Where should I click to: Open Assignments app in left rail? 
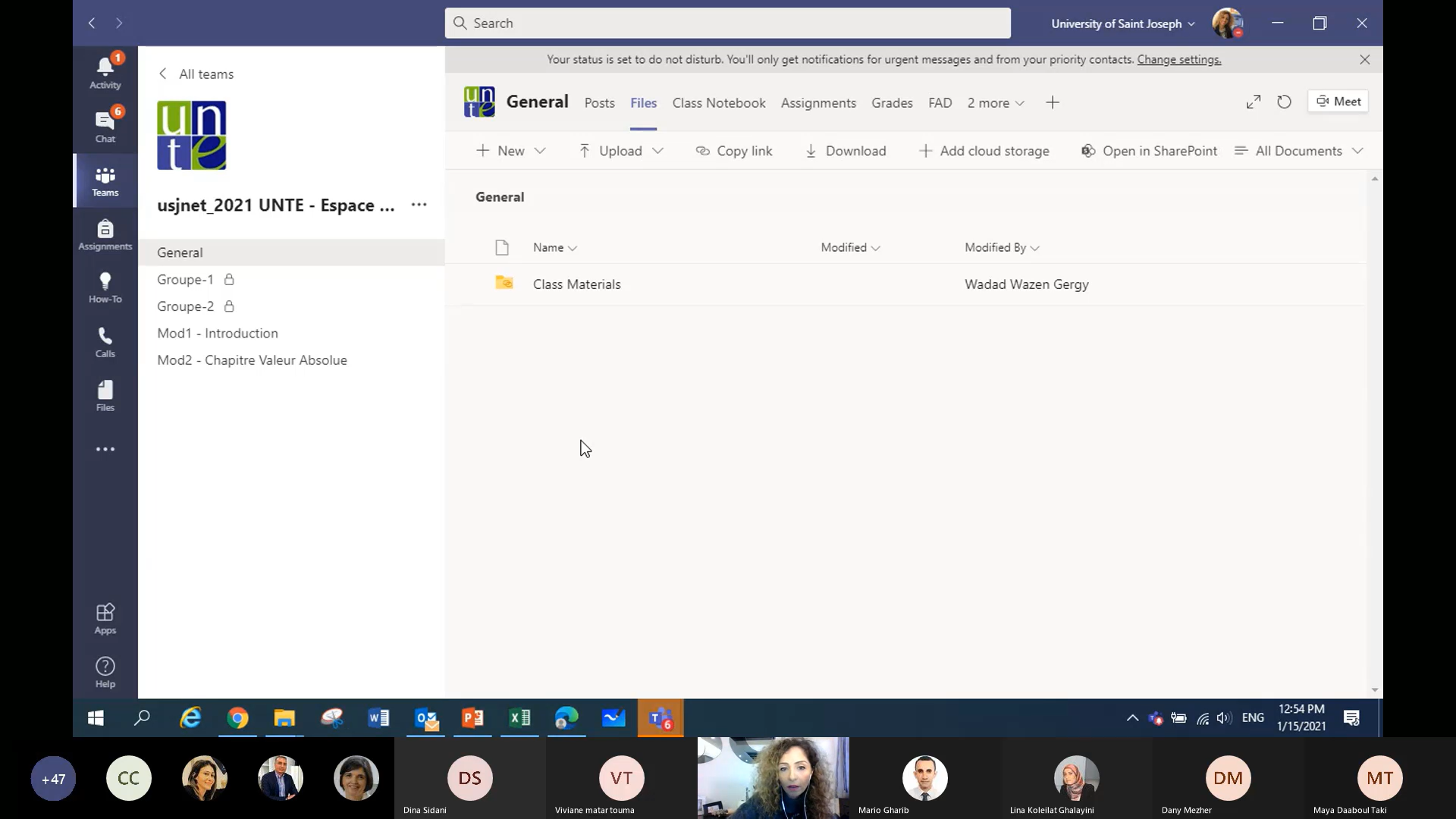click(x=105, y=235)
